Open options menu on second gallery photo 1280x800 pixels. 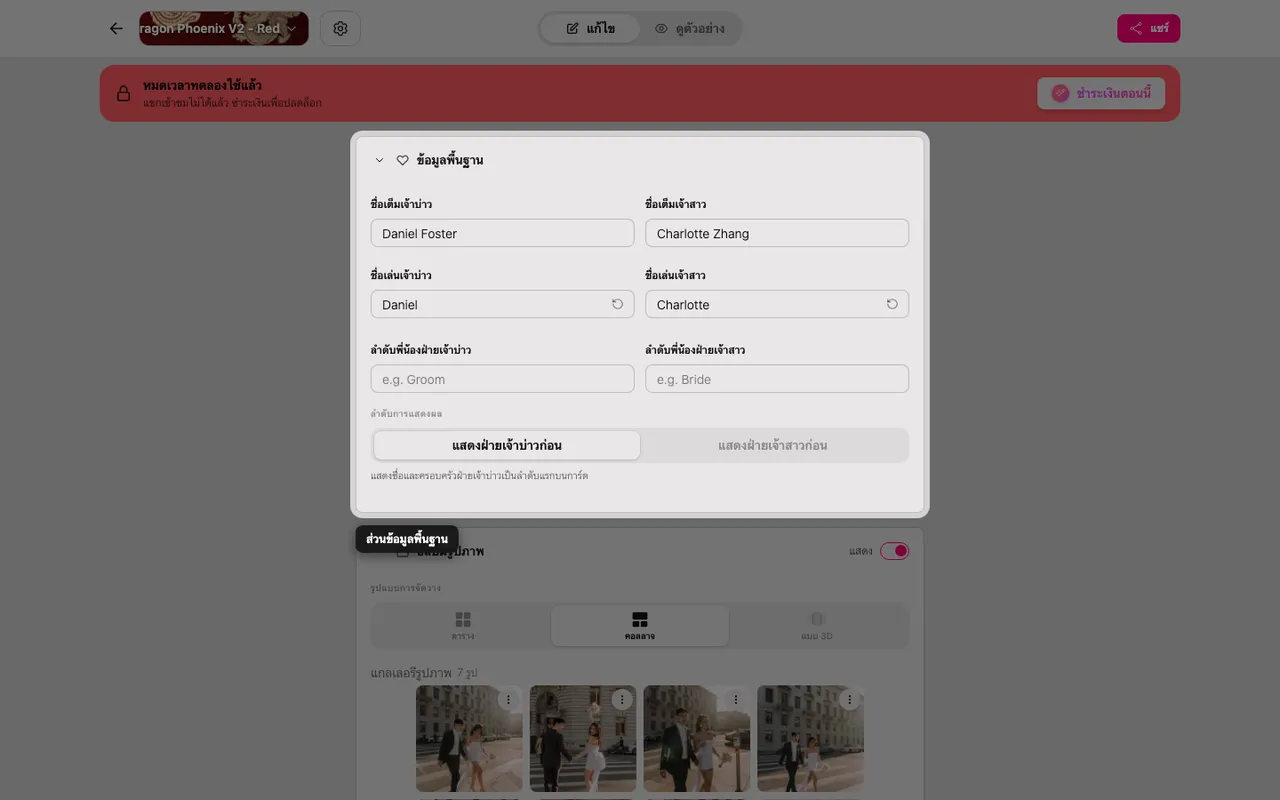point(622,699)
